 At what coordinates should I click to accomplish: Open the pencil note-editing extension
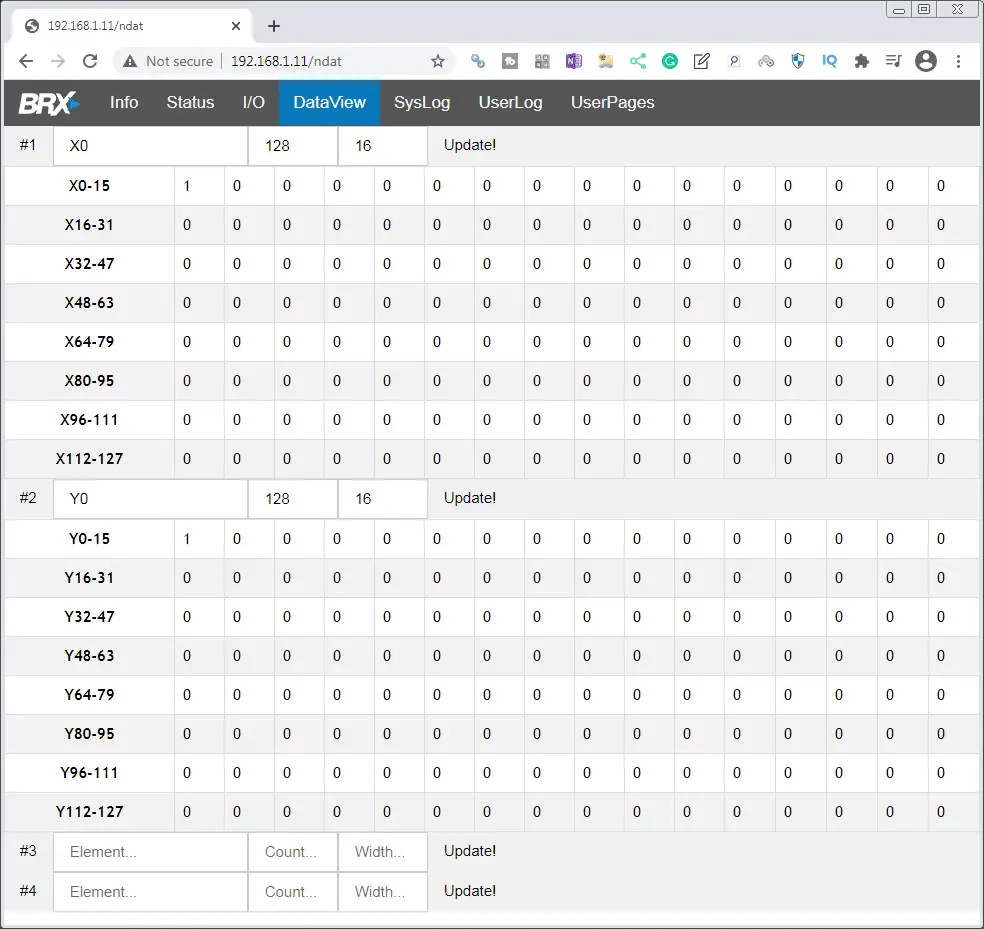(702, 61)
